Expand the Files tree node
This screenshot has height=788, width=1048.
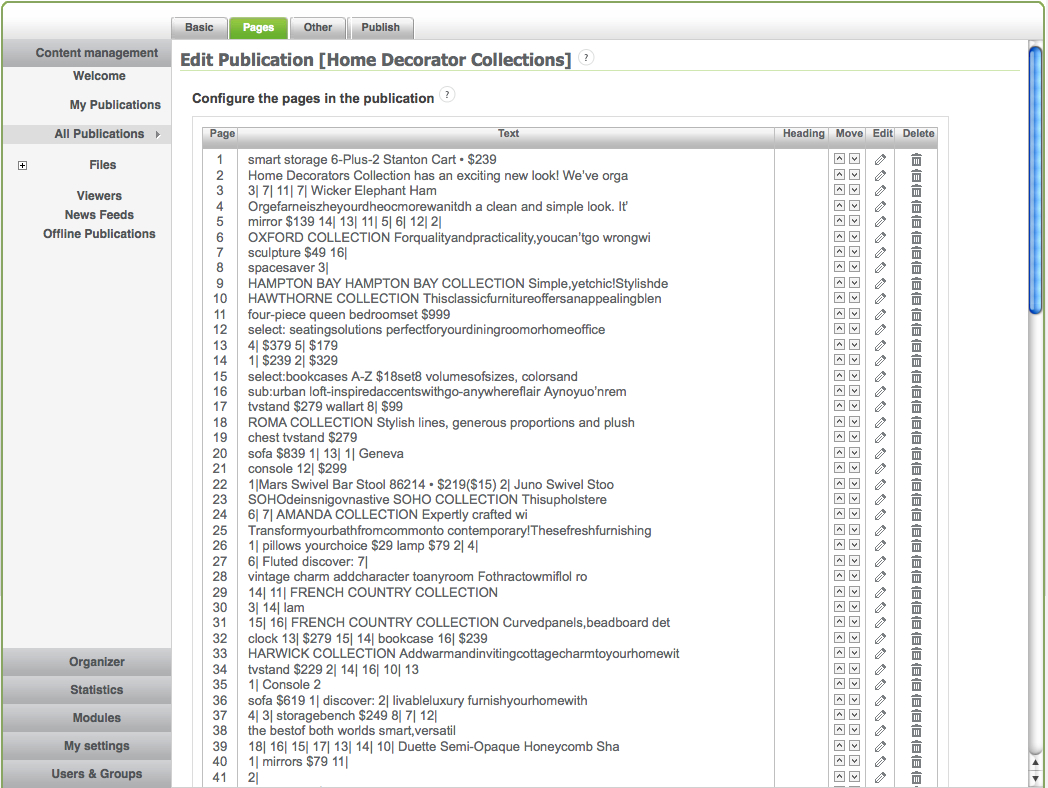[x=22, y=166]
